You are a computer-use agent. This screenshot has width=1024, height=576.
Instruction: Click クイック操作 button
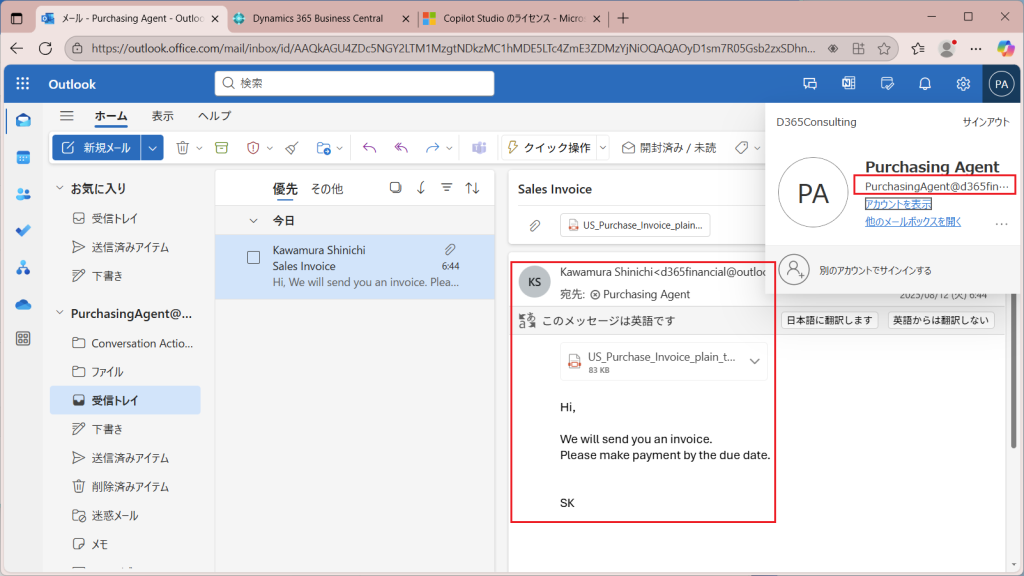coord(549,148)
